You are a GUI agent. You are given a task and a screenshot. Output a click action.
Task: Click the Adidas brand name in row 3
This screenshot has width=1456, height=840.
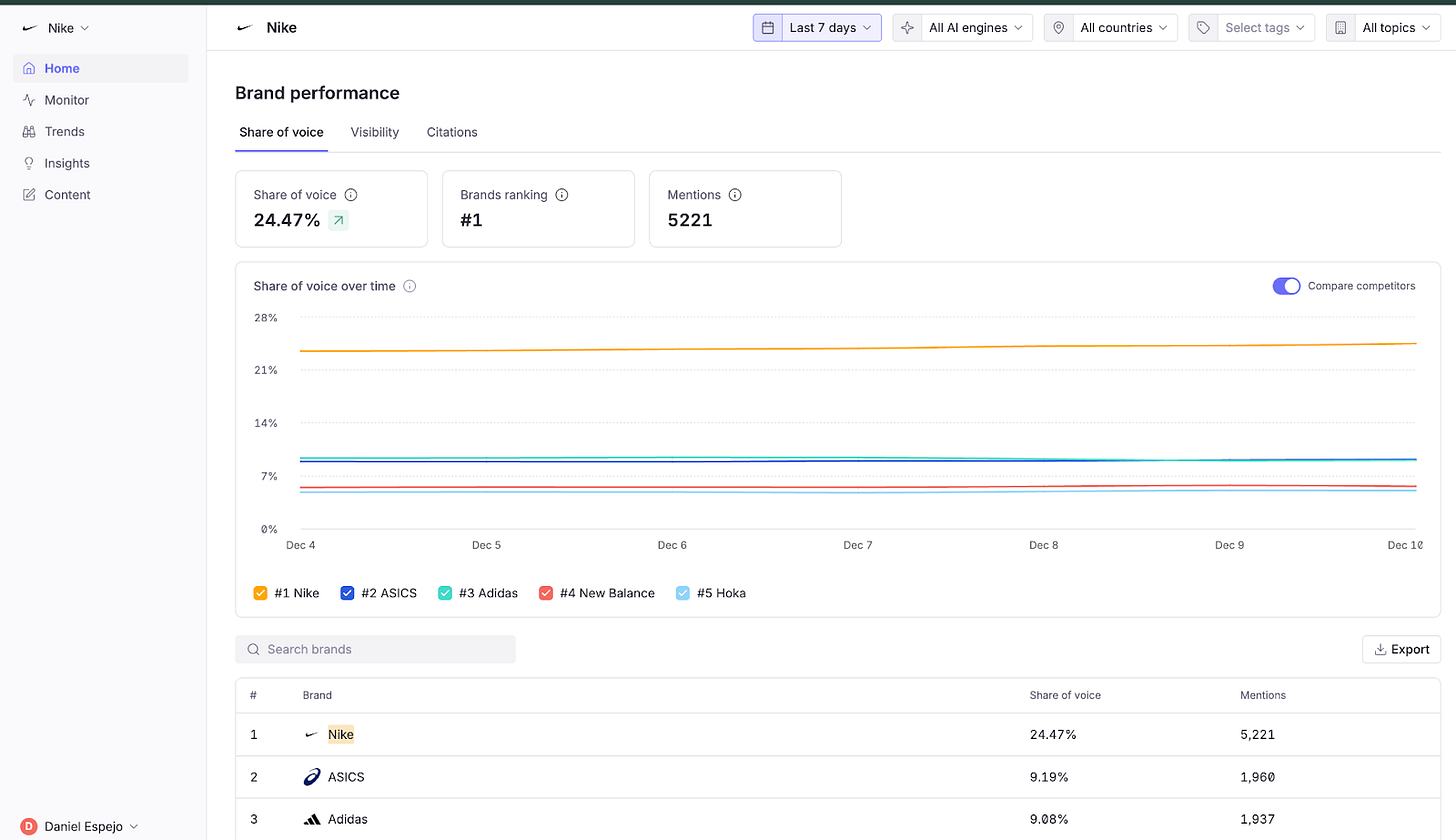coord(347,819)
